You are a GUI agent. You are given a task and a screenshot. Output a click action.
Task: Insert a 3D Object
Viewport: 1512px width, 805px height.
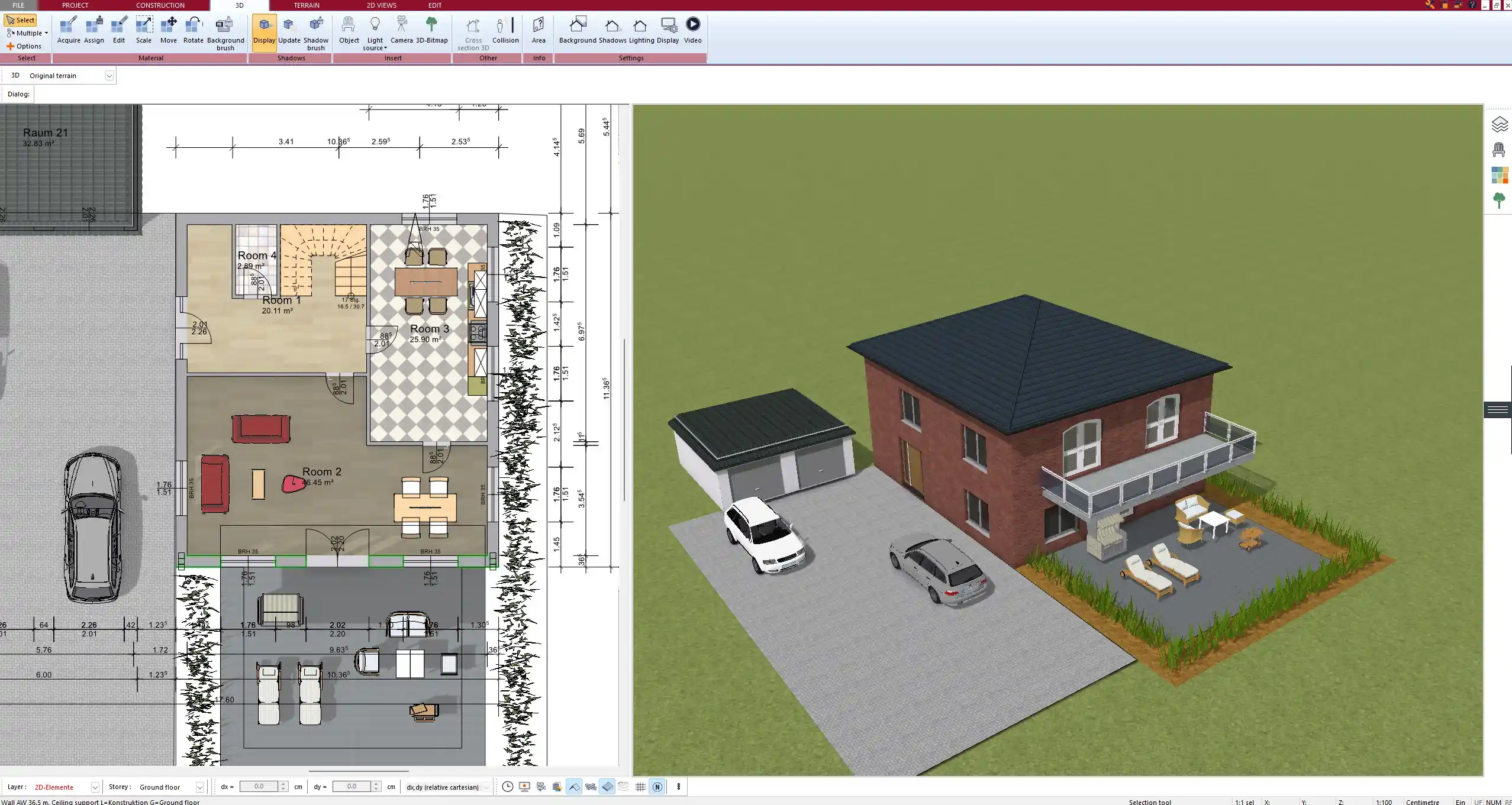click(349, 31)
